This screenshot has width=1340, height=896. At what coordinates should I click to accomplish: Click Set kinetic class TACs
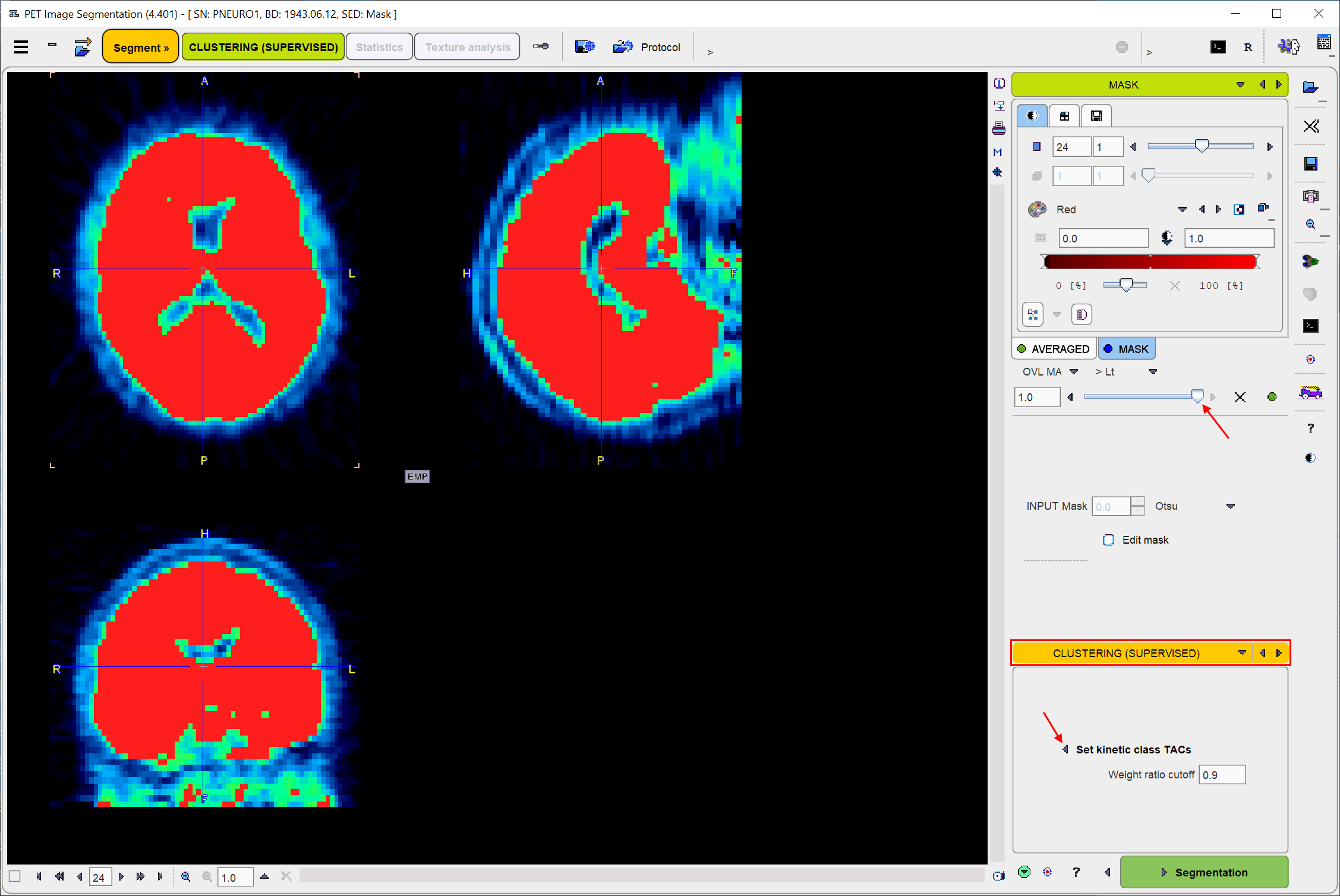click(x=1133, y=749)
